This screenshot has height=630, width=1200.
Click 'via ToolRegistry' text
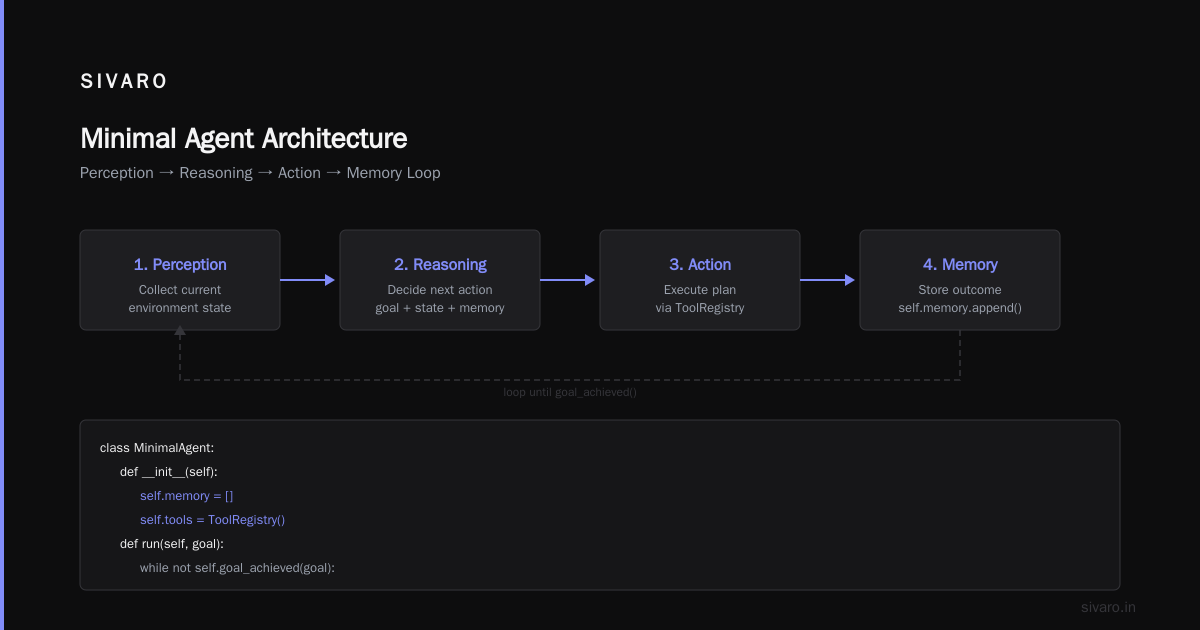(700, 308)
